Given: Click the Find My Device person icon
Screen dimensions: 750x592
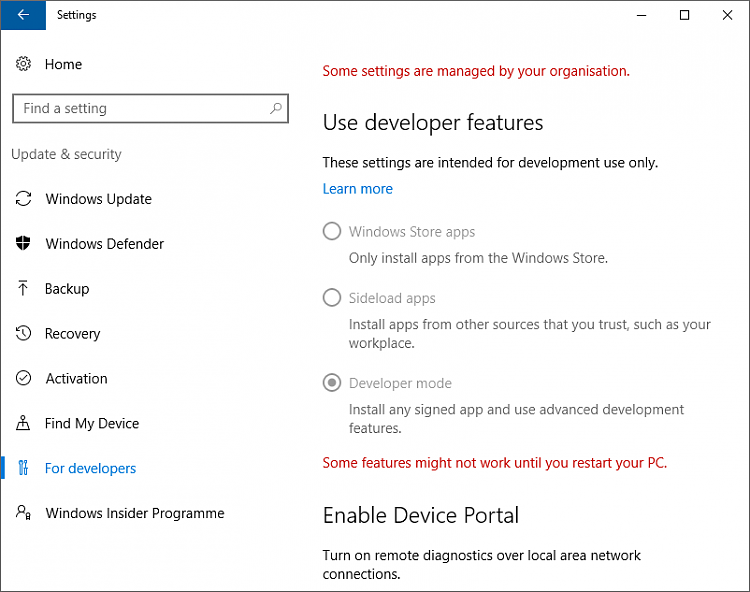Looking at the screenshot, I should point(23,423).
